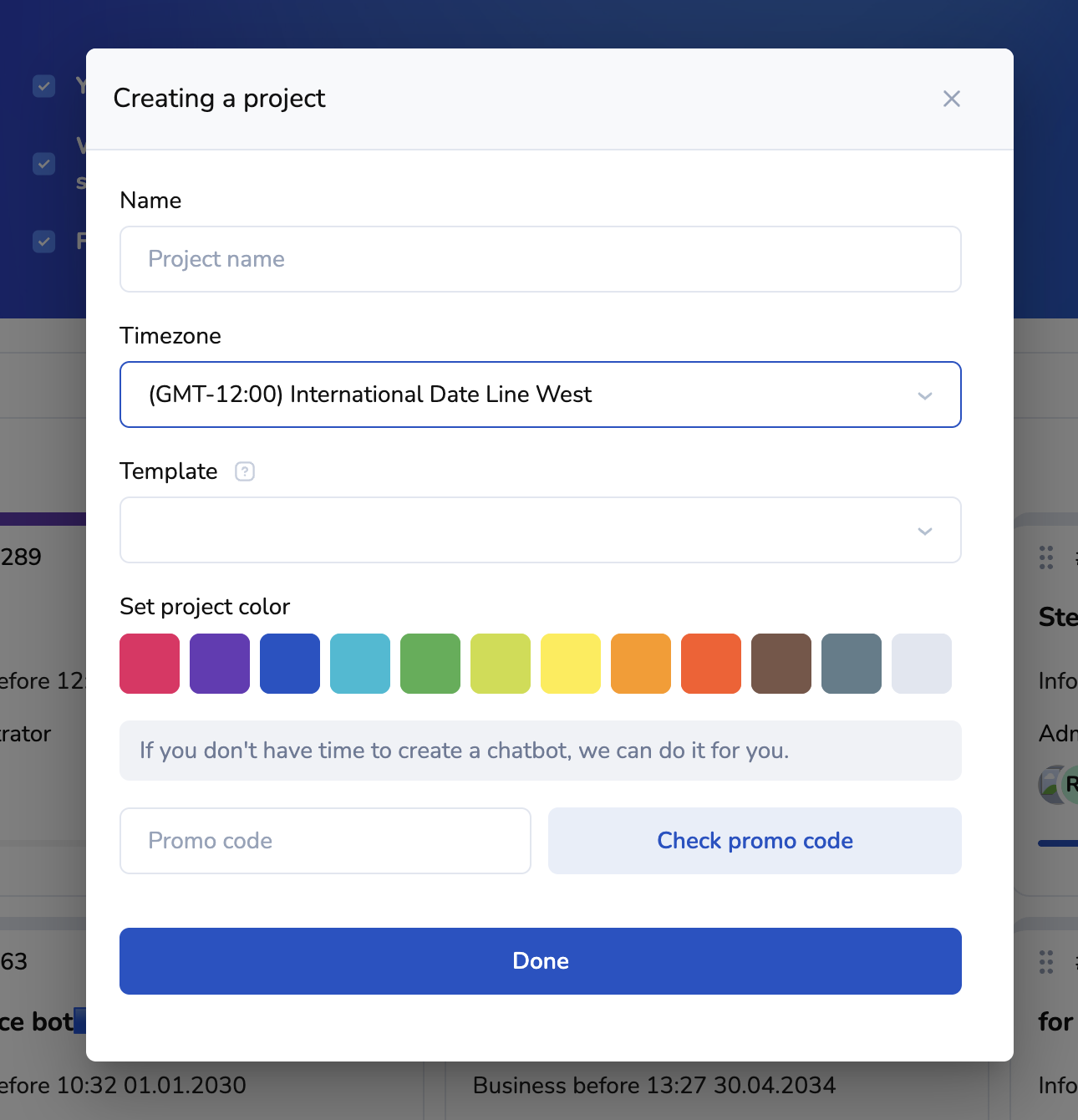Toggle the top checkbox behind the dialog
Image resolution: width=1078 pixels, height=1120 pixels.
(x=43, y=86)
